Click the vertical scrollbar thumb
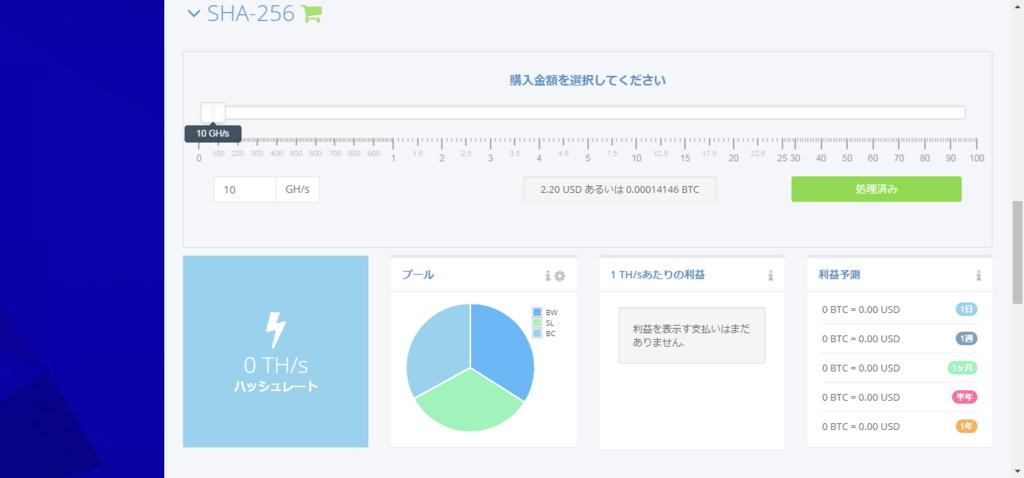This screenshot has height=478, width=1024. [x=1017, y=252]
